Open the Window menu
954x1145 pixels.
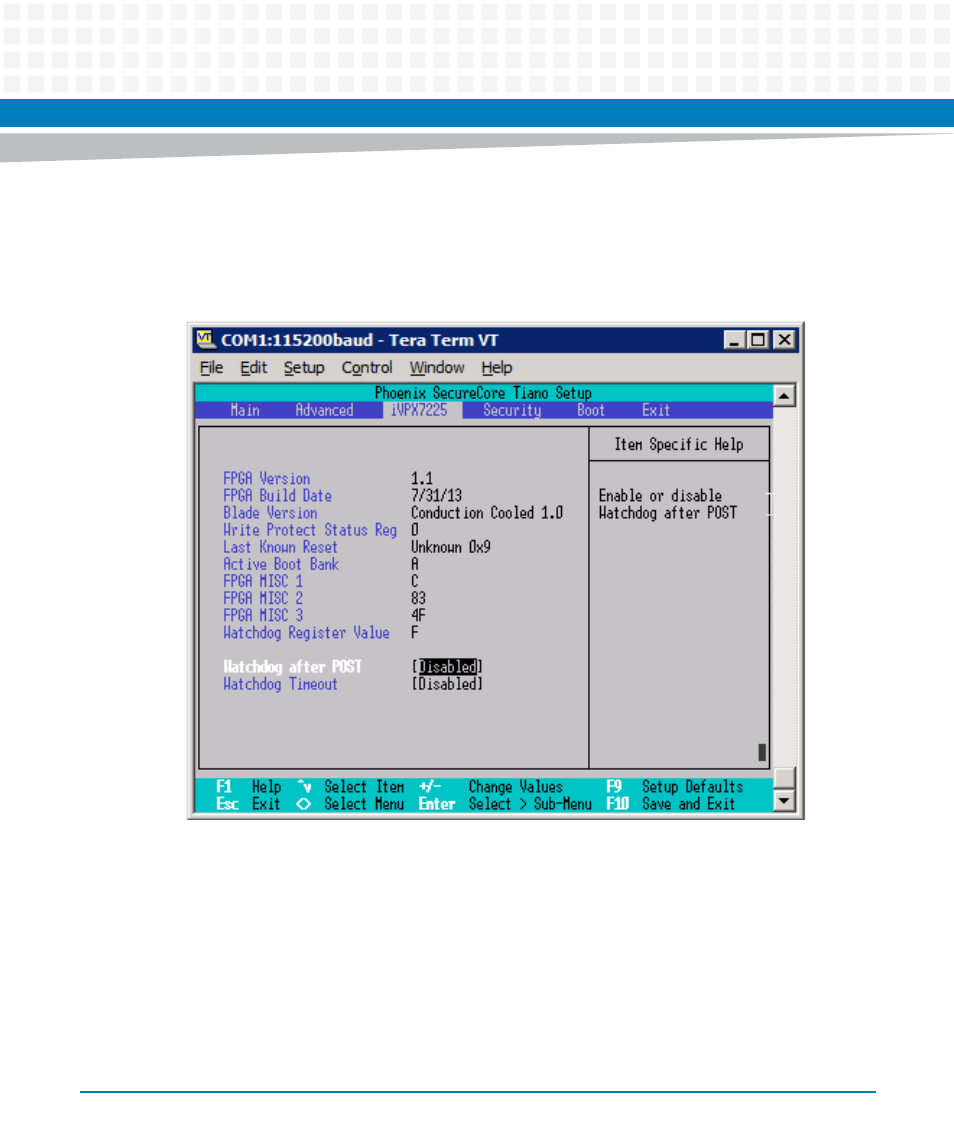[437, 368]
